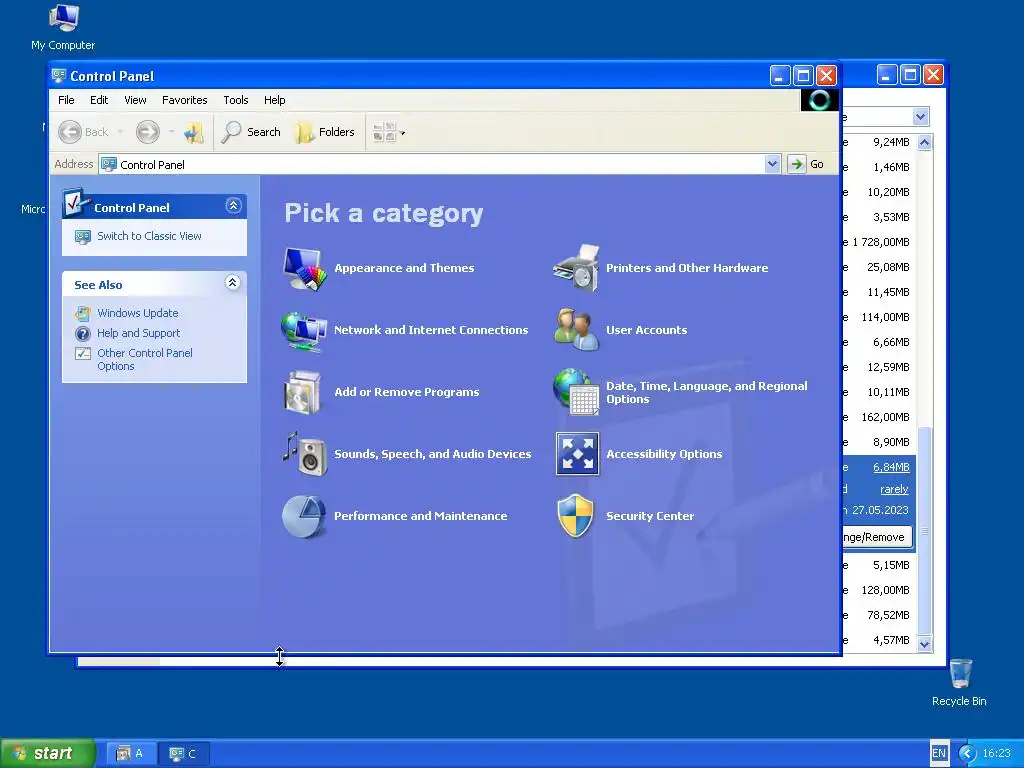Open the Favorites menu
This screenshot has height=768, width=1024.
click(185, 100)
